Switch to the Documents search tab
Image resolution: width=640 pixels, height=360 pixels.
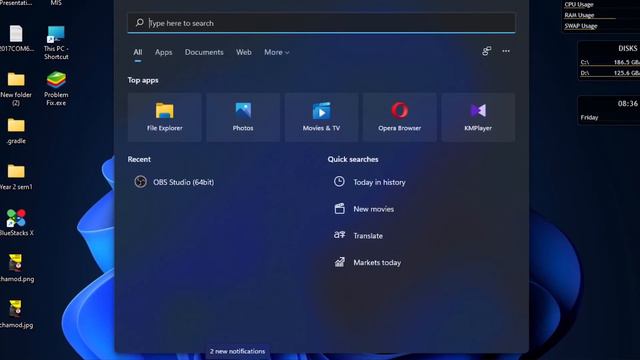point(204,52)
